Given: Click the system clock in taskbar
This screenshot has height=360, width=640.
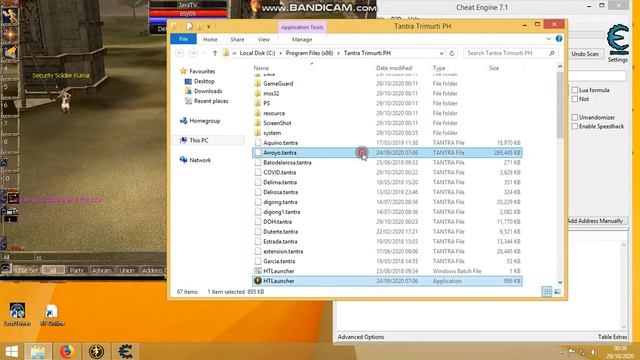Looking at the screenshot, I should (x=620, y=352).
